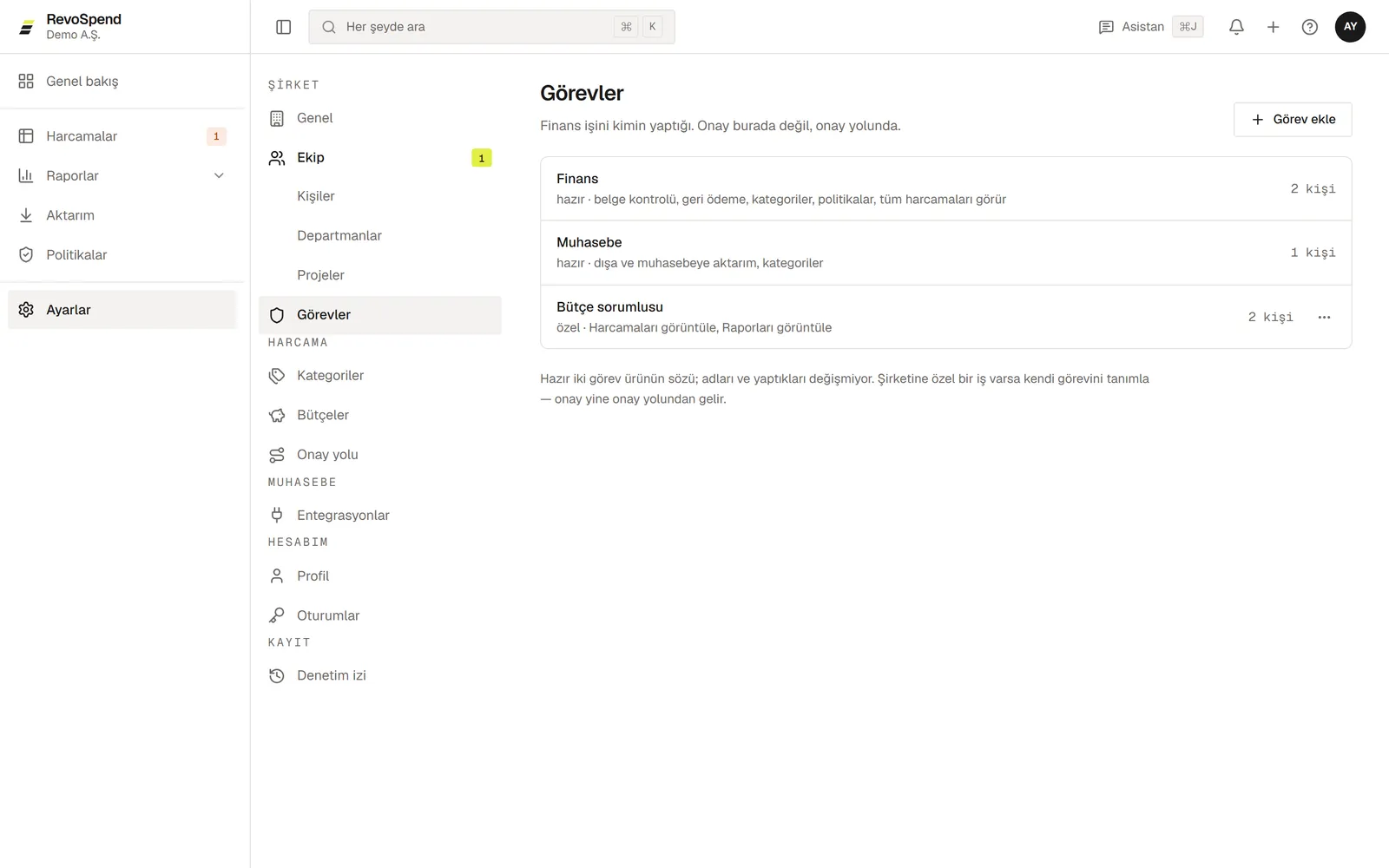
Task: Open Onay yolu settings
Action: pyautogui.click(x=379, y=455)
